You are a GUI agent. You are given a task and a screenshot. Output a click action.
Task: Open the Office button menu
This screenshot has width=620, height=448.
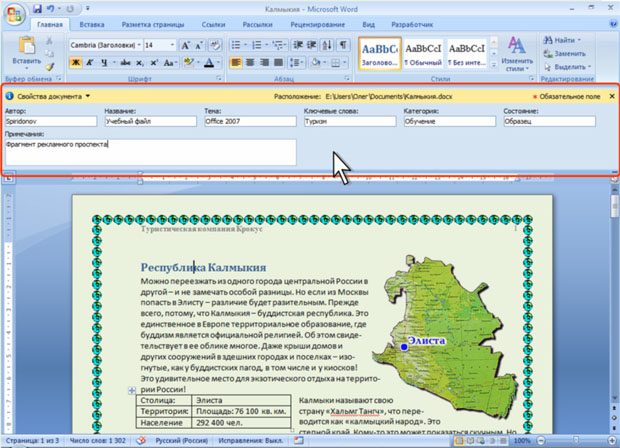pos(15,15)
